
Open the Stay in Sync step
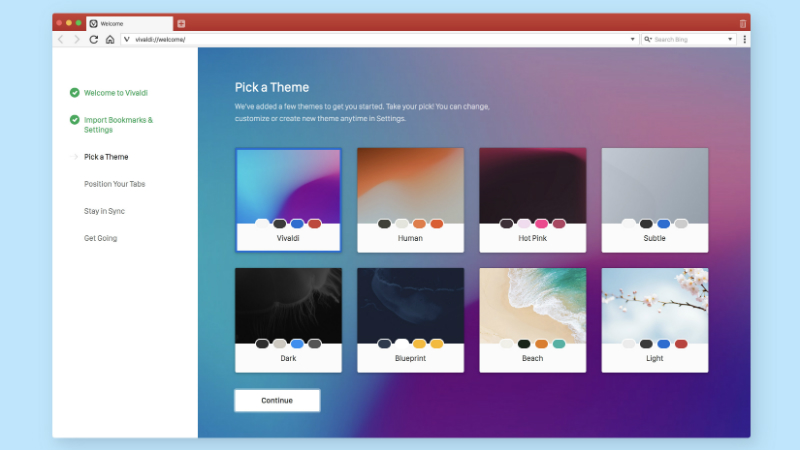[104, 211]
